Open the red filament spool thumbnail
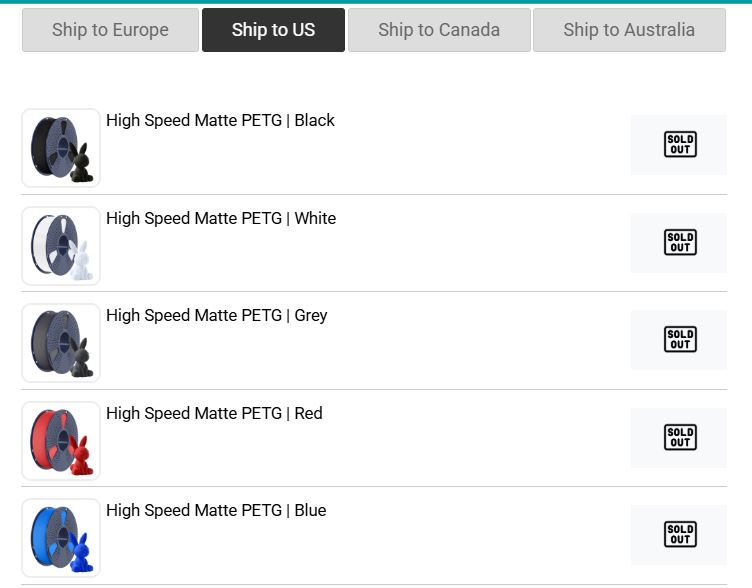The image size is (752, 588). coord(61,441)
